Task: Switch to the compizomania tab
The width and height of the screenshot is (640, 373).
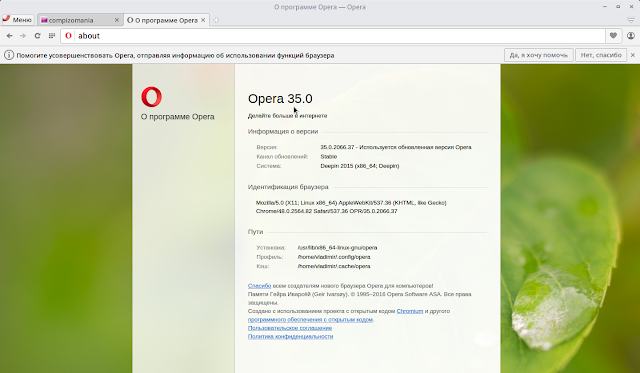Action: pos(80,20)
